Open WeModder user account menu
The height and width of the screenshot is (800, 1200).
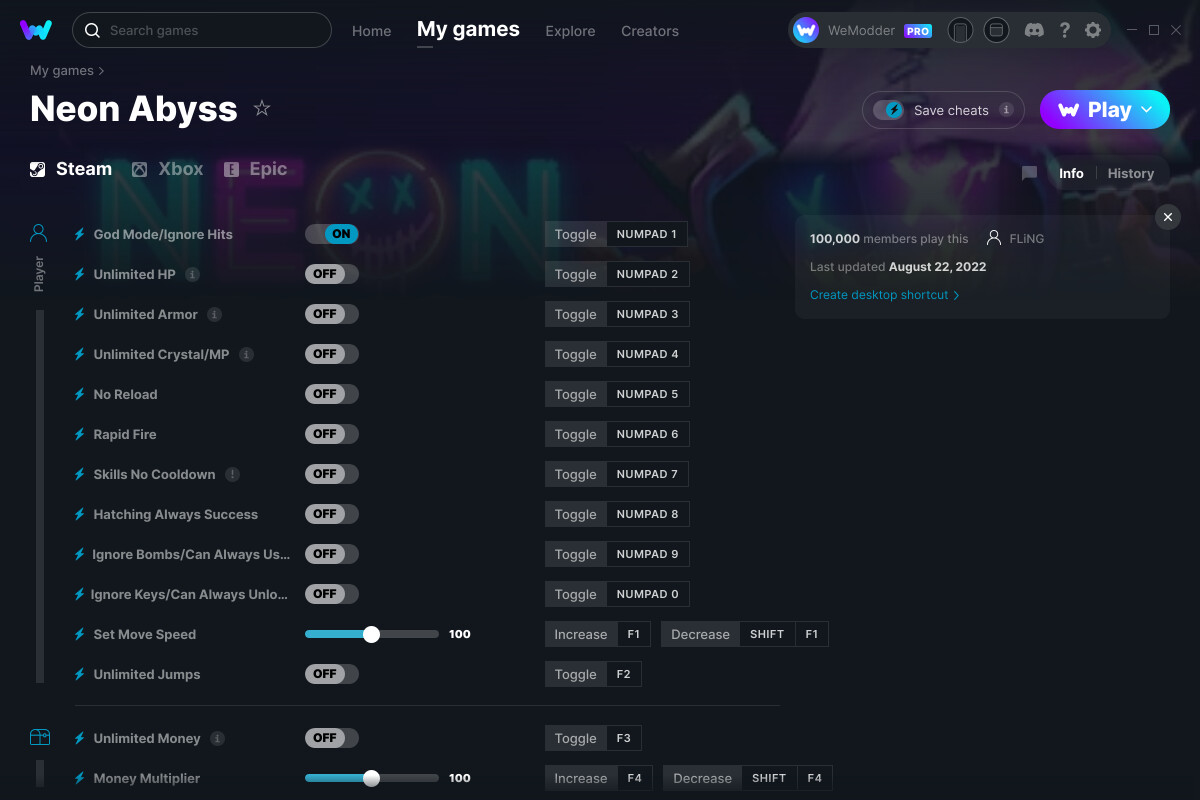pos(863,30)
